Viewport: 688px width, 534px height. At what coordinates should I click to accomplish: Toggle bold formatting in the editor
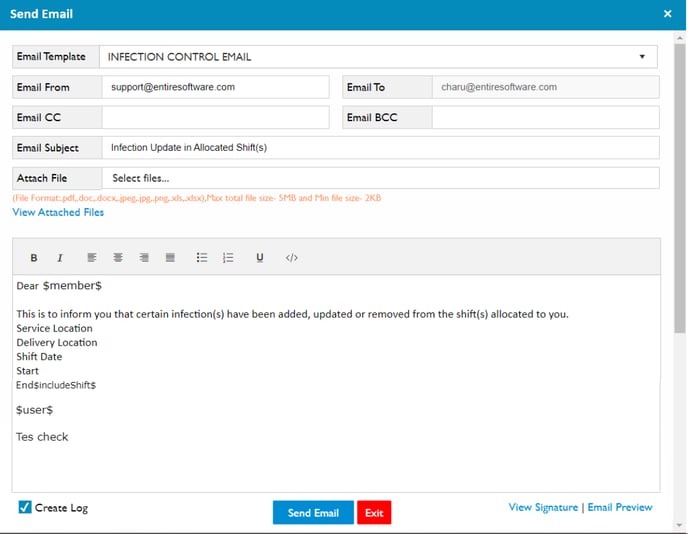point(34,258)
